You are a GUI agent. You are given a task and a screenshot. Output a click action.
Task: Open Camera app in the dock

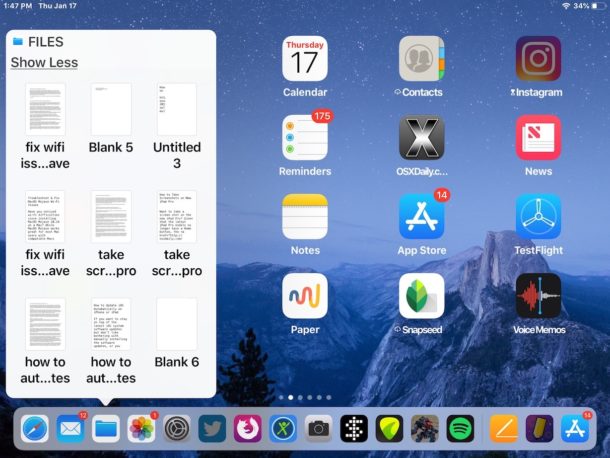pyautogui.click(x=318, y=429)
